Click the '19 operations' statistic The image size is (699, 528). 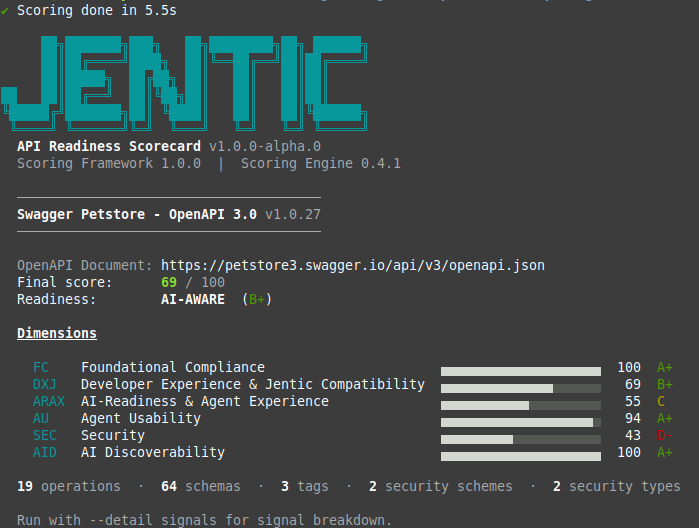point(69,486)
